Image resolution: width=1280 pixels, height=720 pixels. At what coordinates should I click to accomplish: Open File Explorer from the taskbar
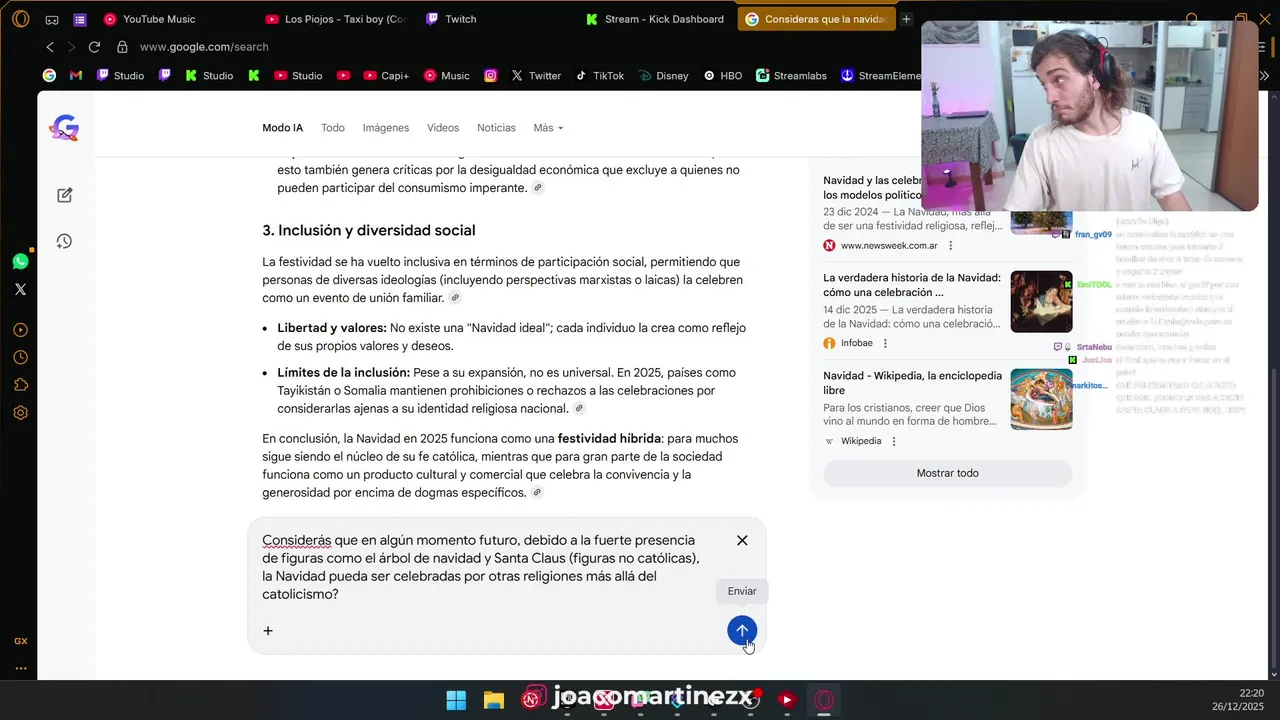[494, 700]
